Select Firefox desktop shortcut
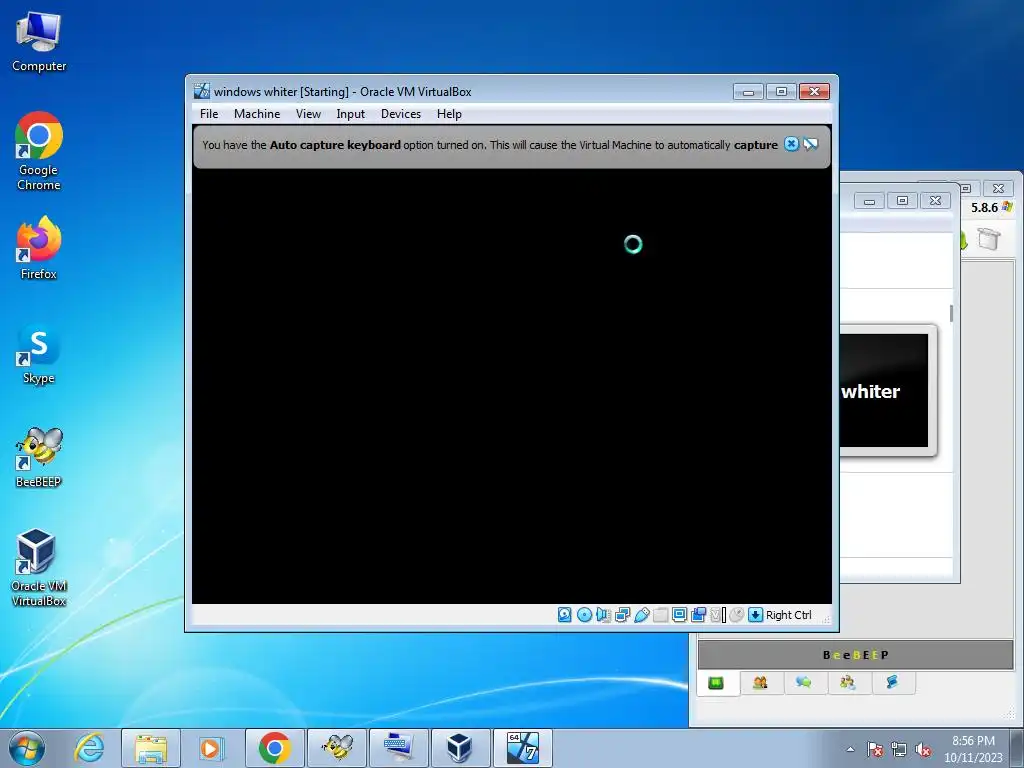The height and width of the screenshot is (768, 1024). (x=39, y=248)
